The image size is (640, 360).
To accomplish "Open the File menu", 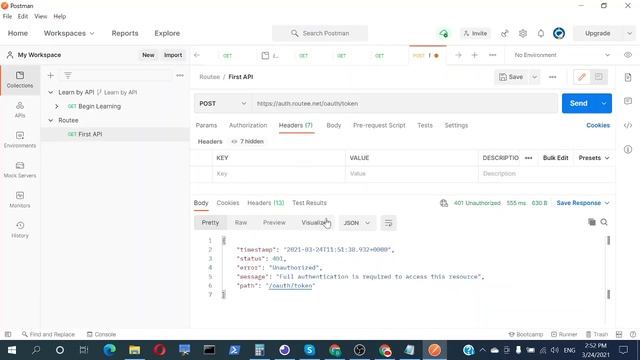I will pos(7,16).
